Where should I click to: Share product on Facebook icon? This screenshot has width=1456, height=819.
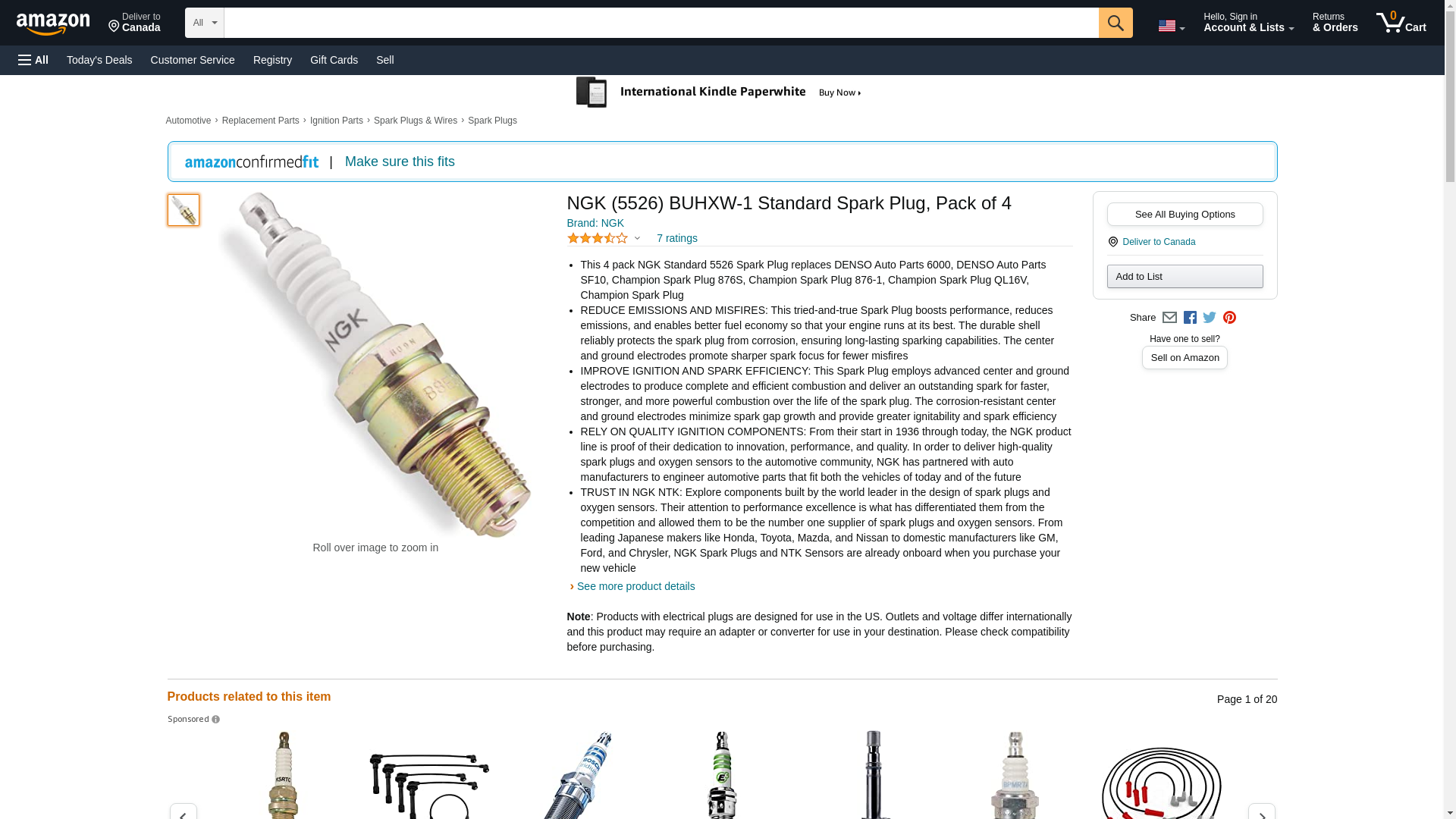point(1190,318)
